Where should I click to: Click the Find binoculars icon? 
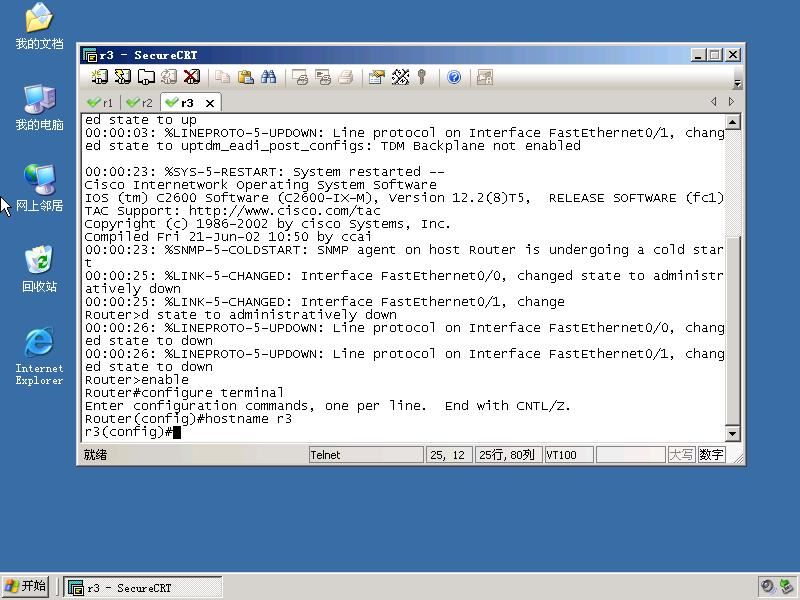[269, 77]
